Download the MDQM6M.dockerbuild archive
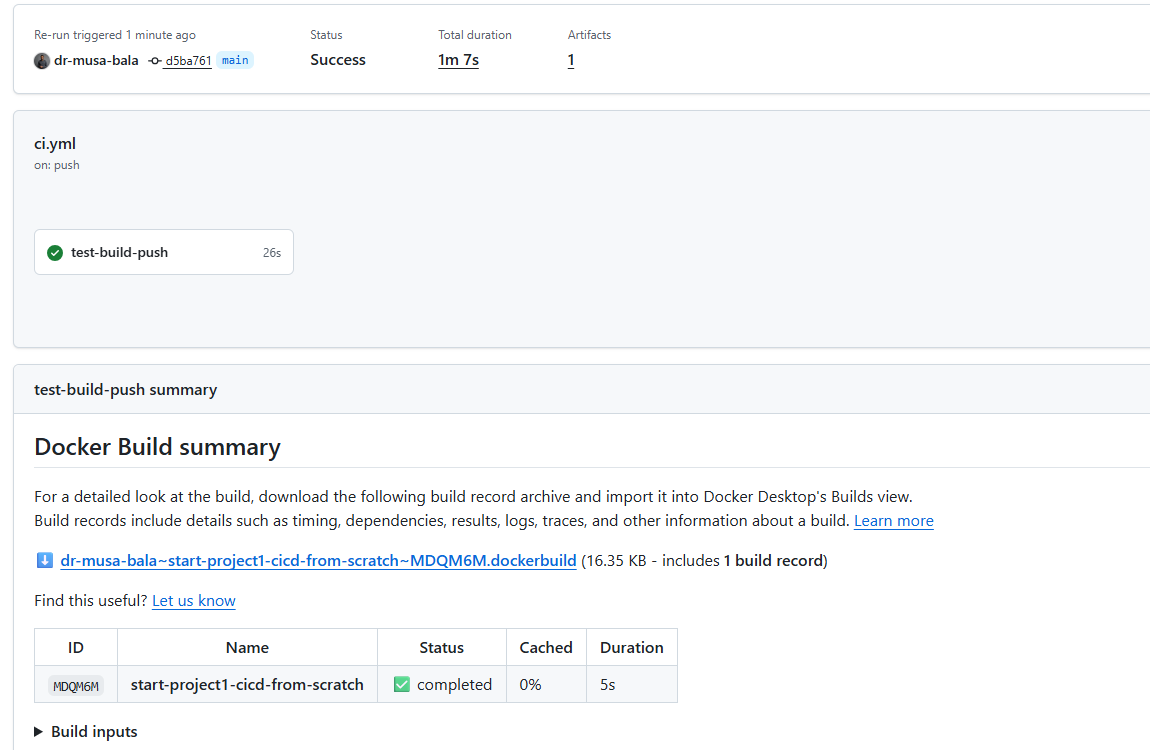Viewport: 1150px width, 750px height. 318,561
